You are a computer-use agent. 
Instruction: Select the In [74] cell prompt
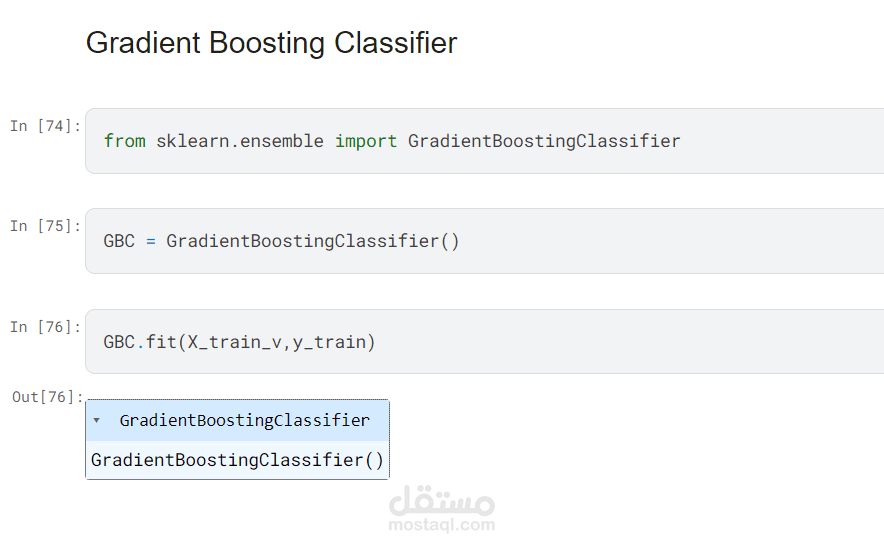45,126
